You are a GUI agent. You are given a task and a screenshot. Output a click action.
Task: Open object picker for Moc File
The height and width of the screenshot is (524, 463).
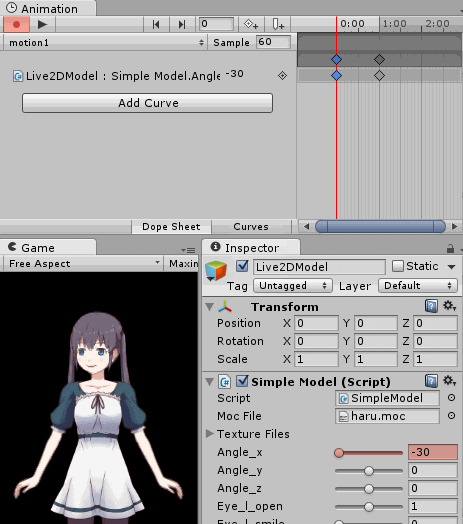(451, 416)
